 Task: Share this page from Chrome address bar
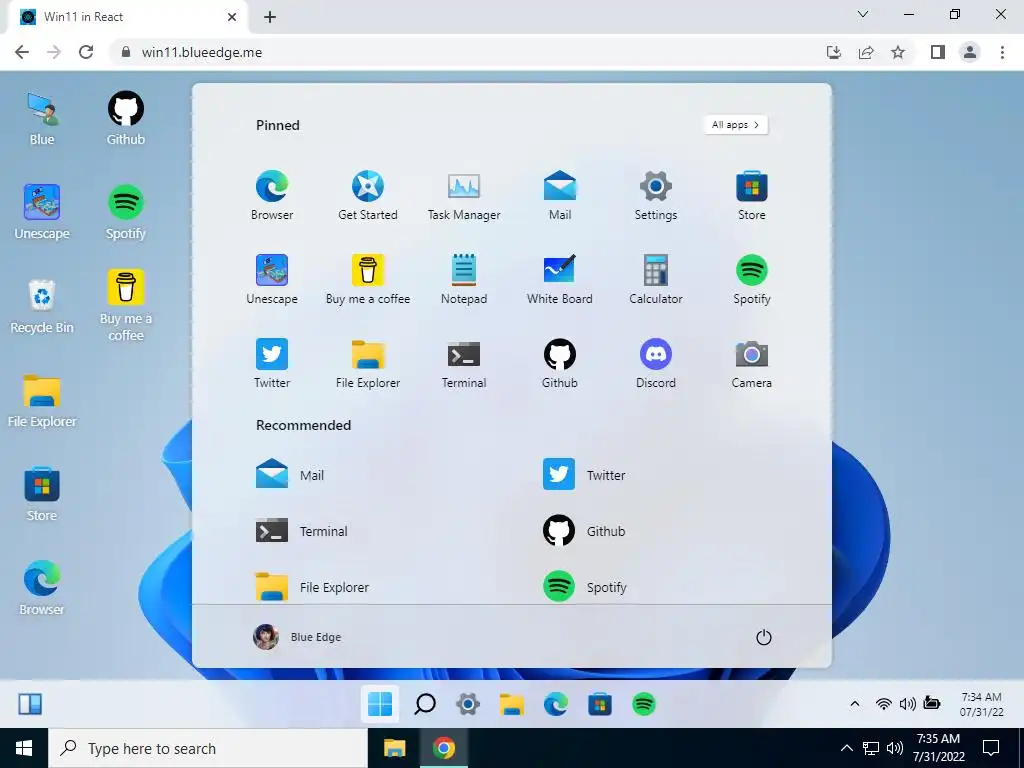pos(866,52)
